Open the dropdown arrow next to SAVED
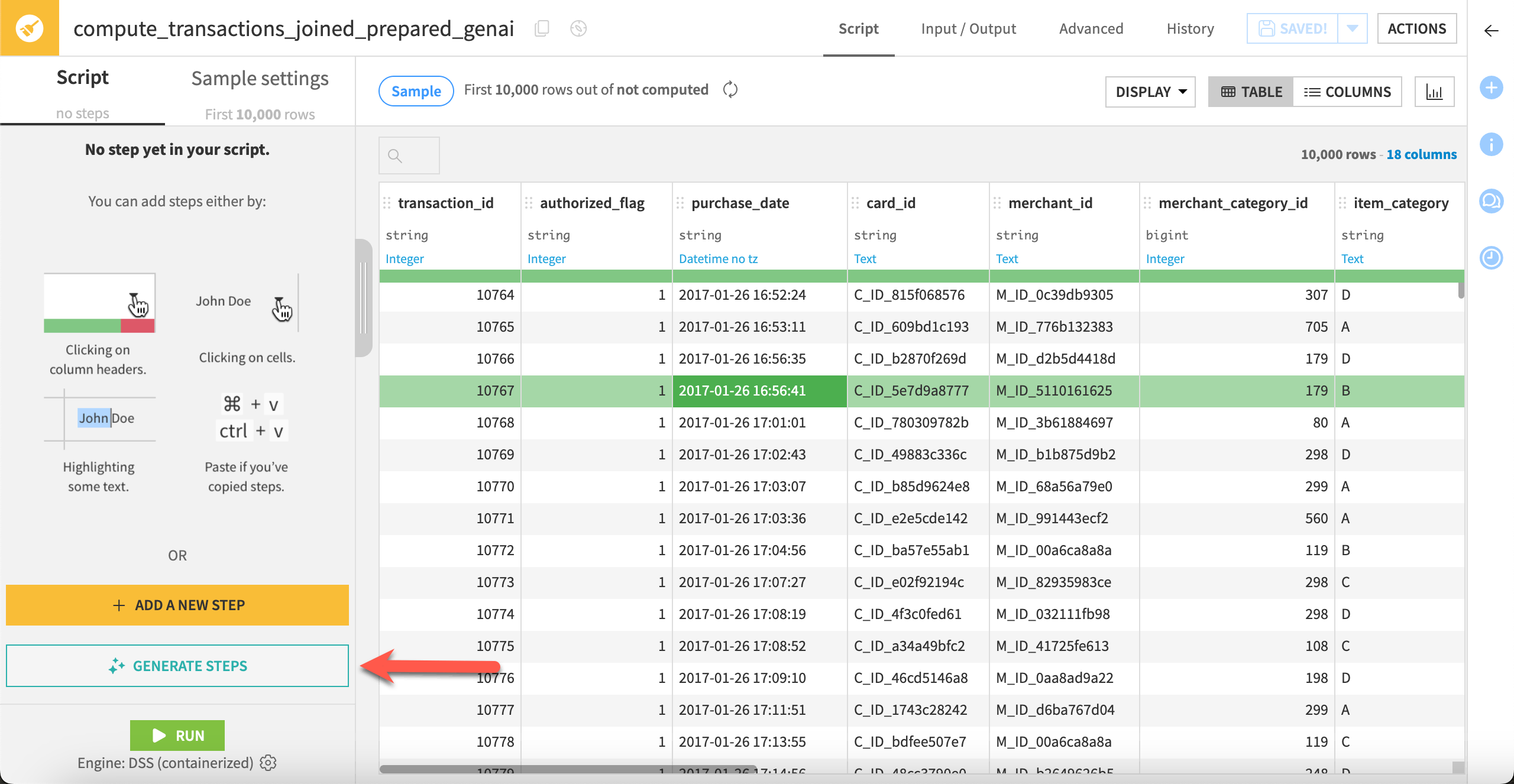1514x784 pixels. [x=1352, y=28]
